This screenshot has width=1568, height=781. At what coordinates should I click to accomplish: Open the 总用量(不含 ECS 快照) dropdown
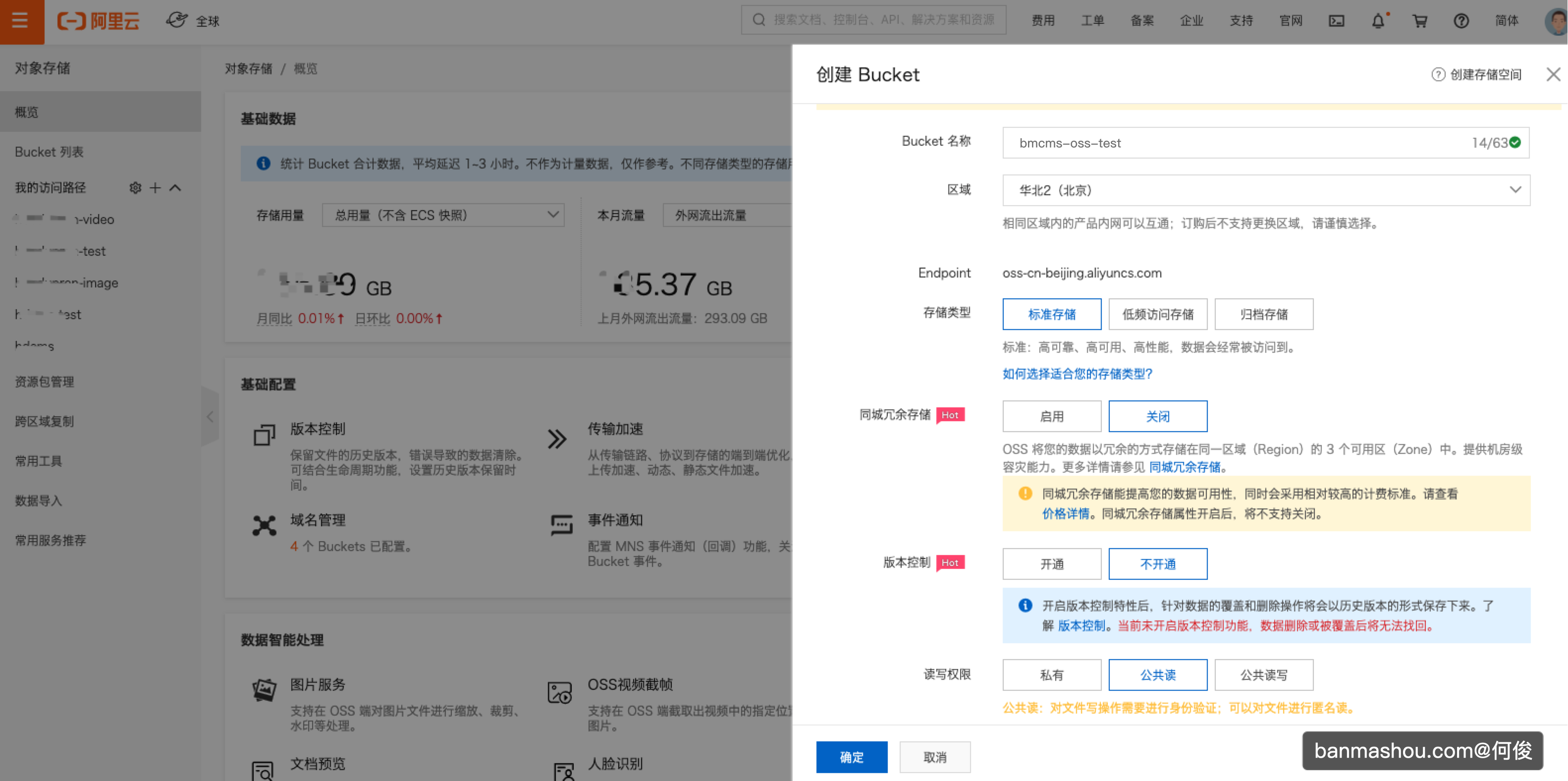coord(443,215)
